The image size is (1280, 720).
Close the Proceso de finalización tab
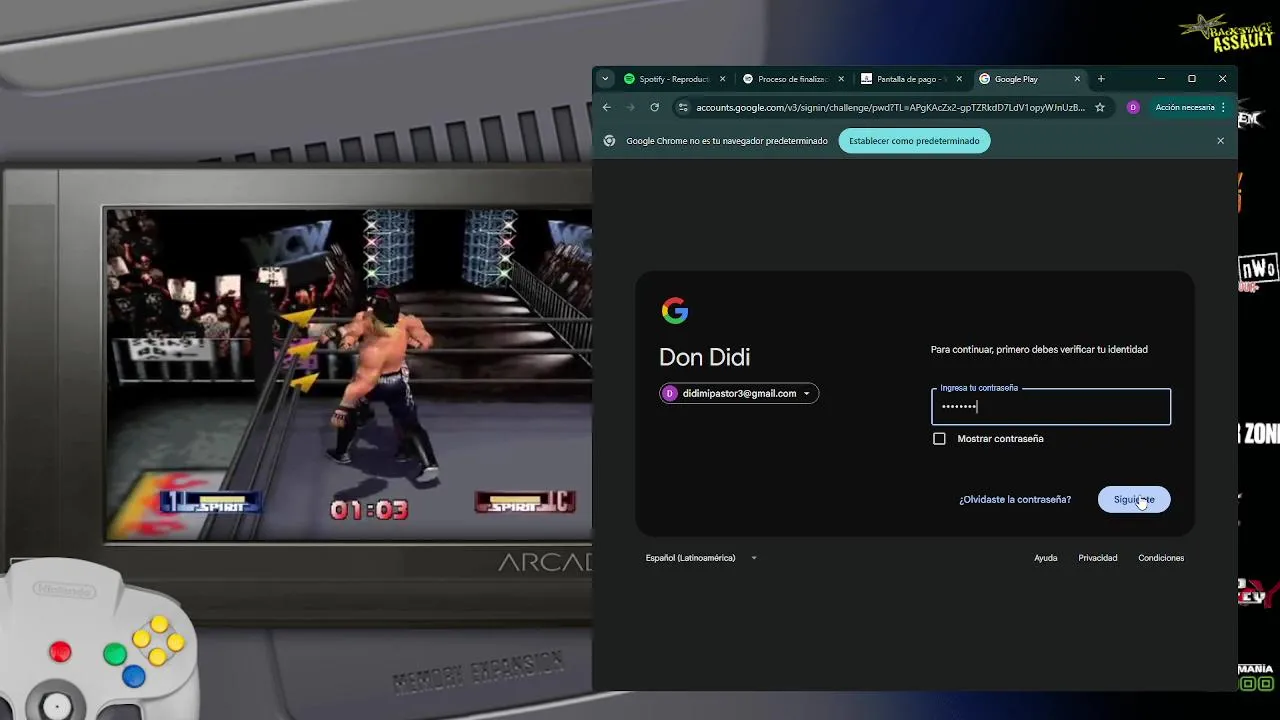pyautogui.click(x=840, y=79)
